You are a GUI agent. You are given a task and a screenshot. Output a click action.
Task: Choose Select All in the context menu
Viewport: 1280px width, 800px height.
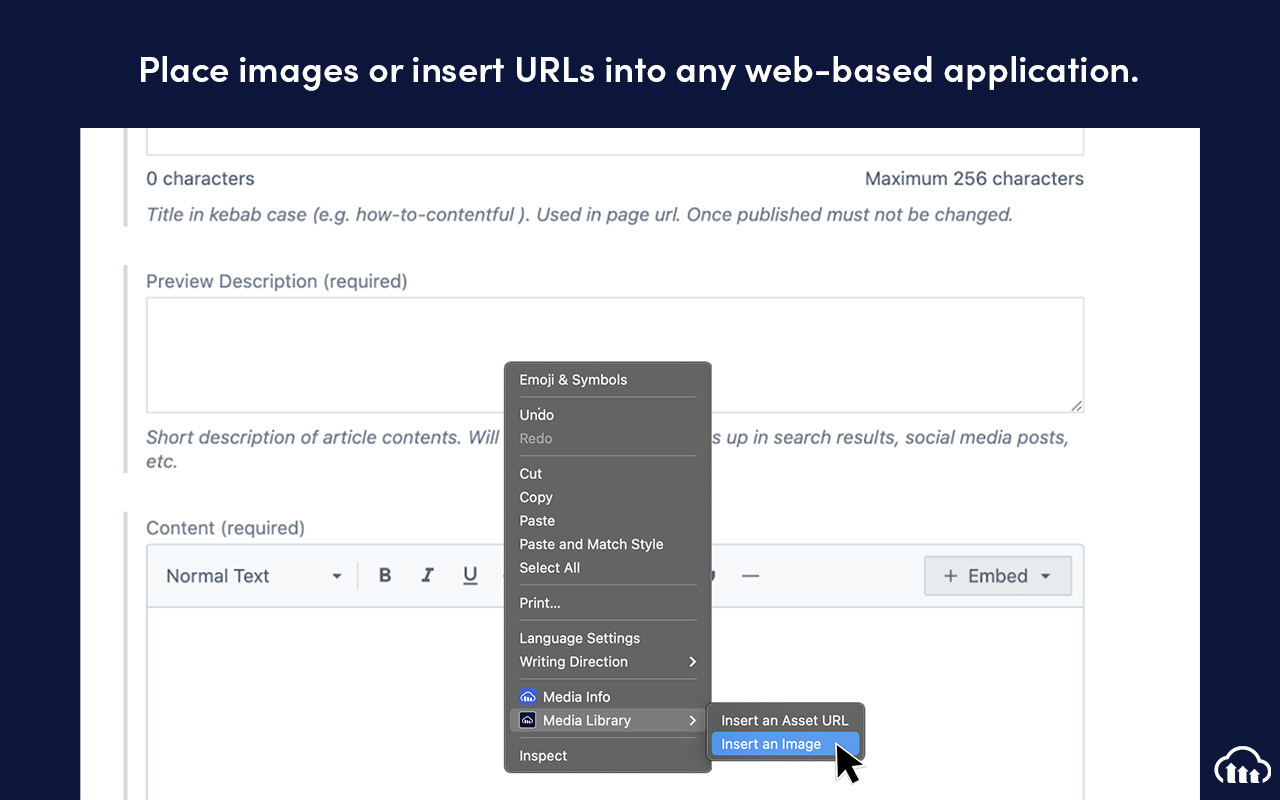(550, 567)
